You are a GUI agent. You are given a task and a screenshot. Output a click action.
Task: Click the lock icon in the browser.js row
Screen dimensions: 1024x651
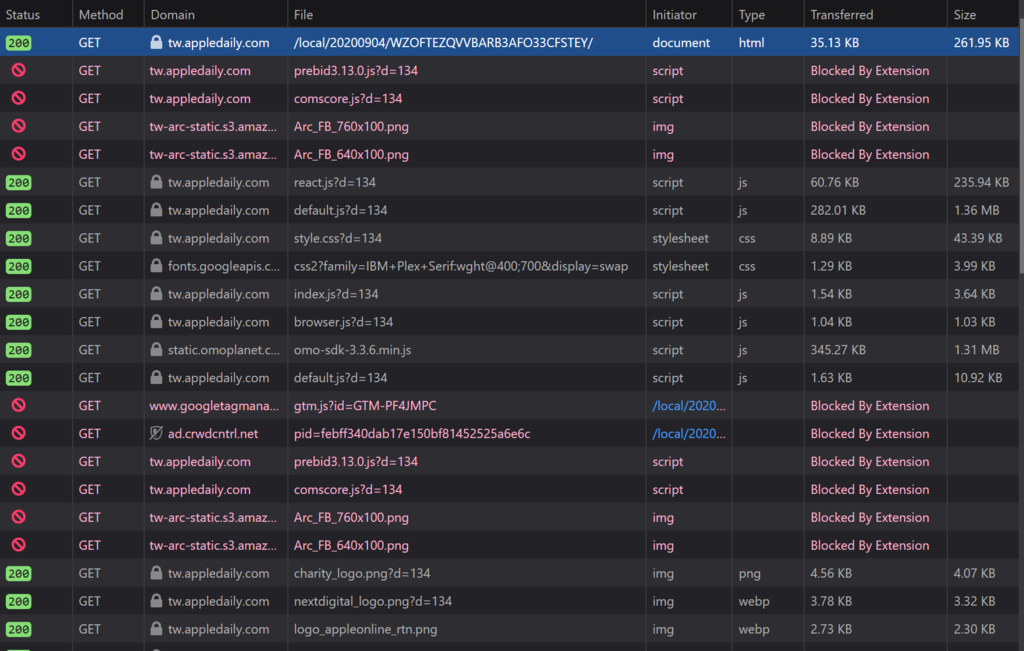(156, 322)
